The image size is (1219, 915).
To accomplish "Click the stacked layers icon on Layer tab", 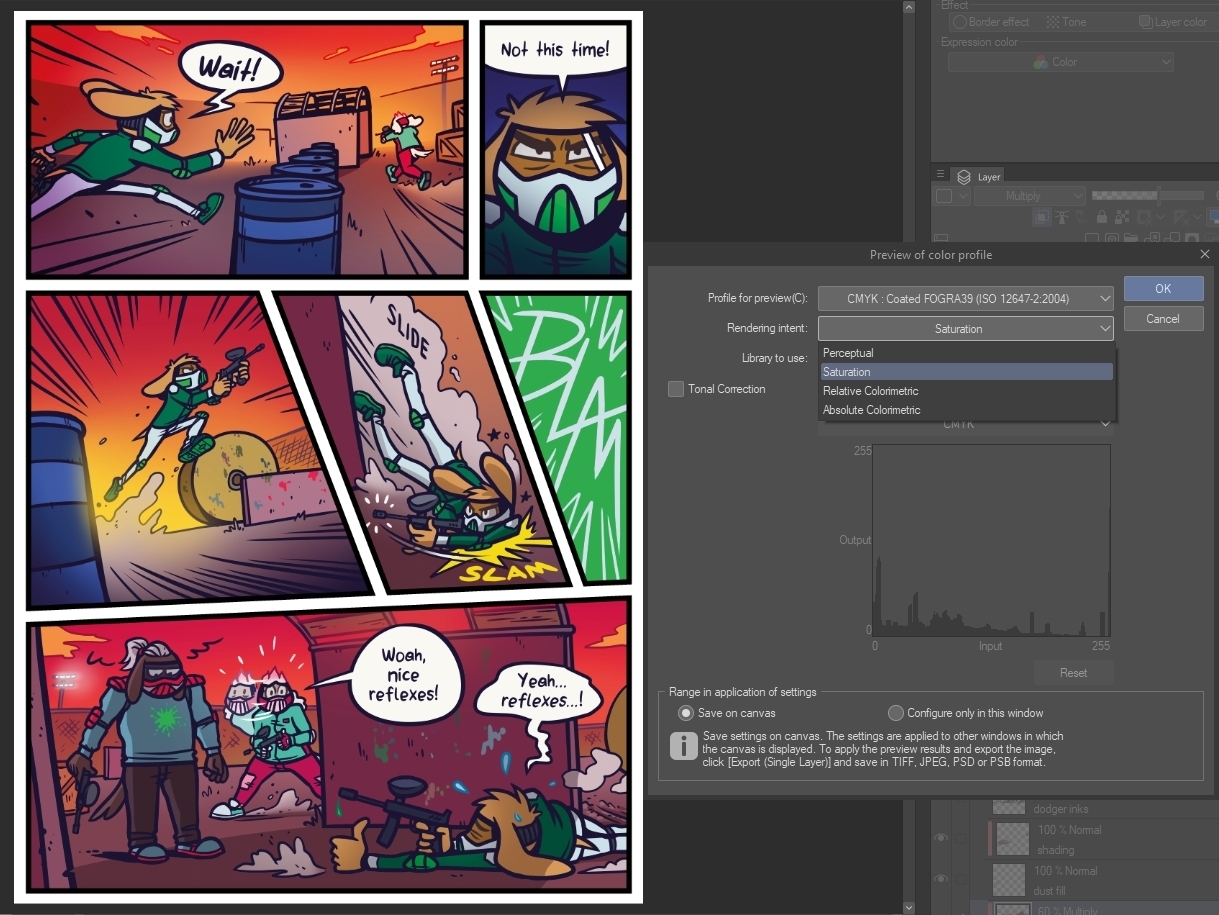I will [x=964, y=177].
